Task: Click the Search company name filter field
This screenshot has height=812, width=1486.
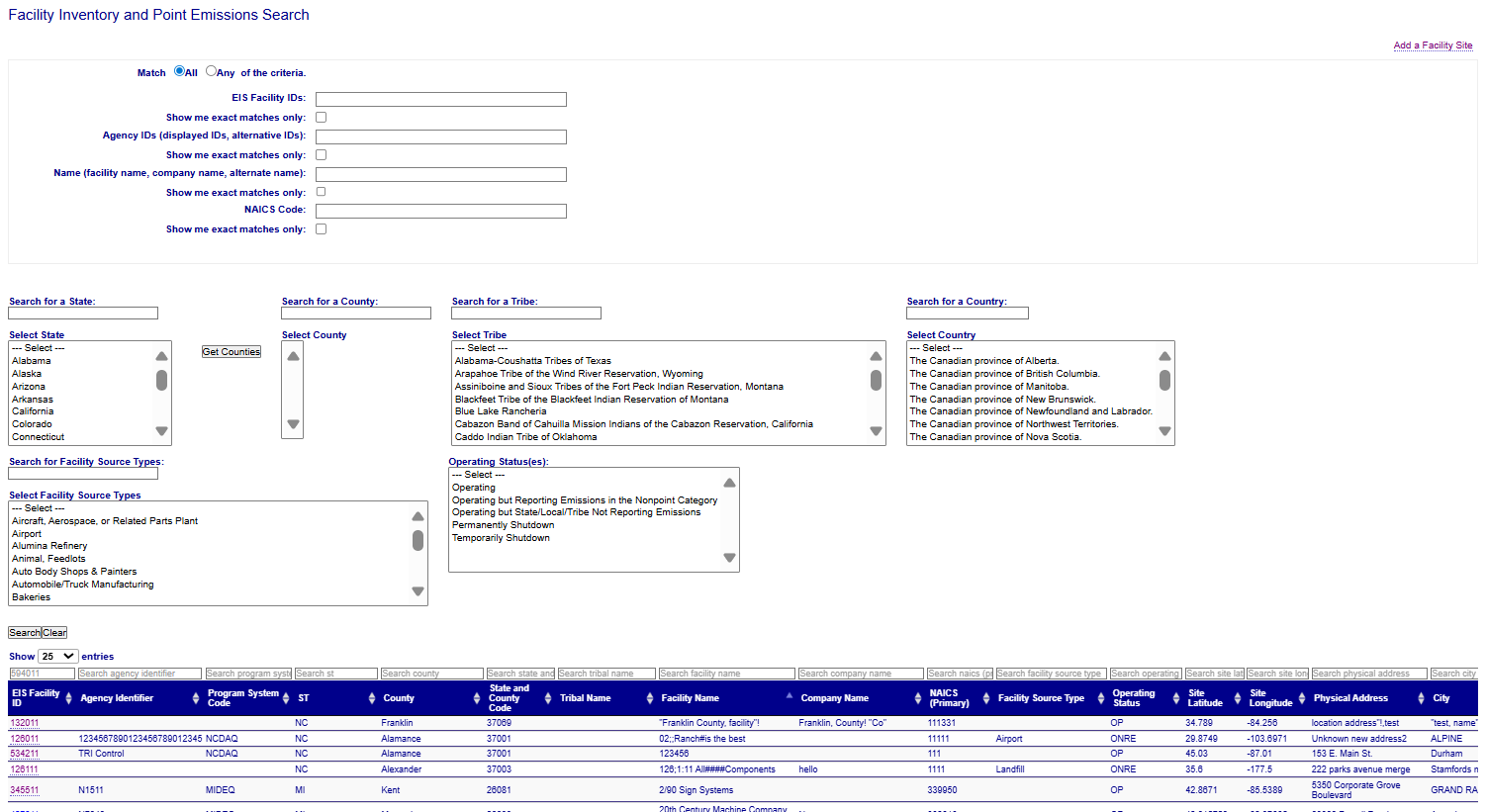Action: pos(861,674)
